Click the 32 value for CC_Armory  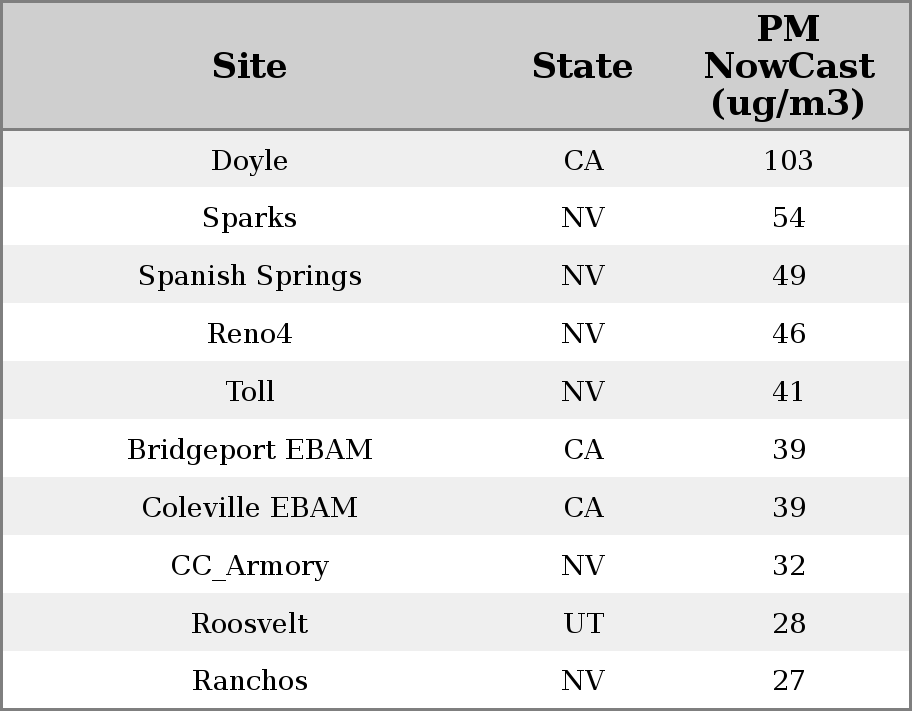point(788,566)
